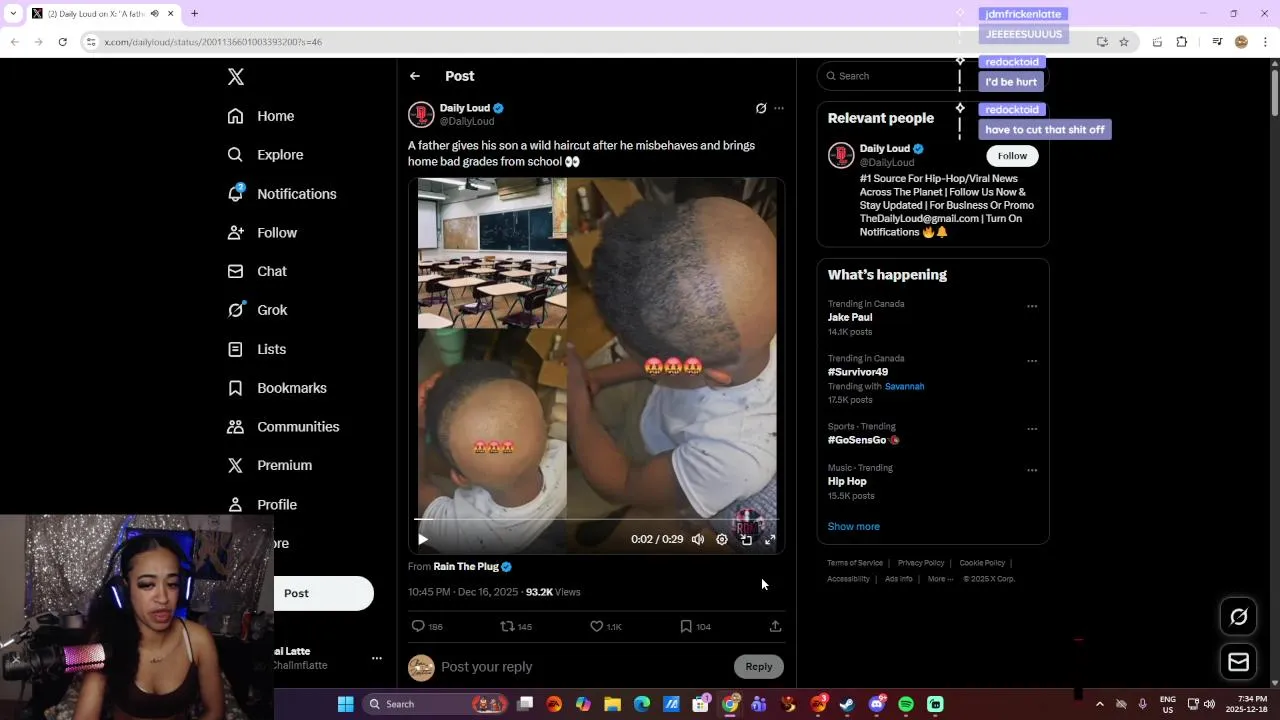Click the Grok explain icon on post
This screenshot has width=1280, height=720.
761,108
